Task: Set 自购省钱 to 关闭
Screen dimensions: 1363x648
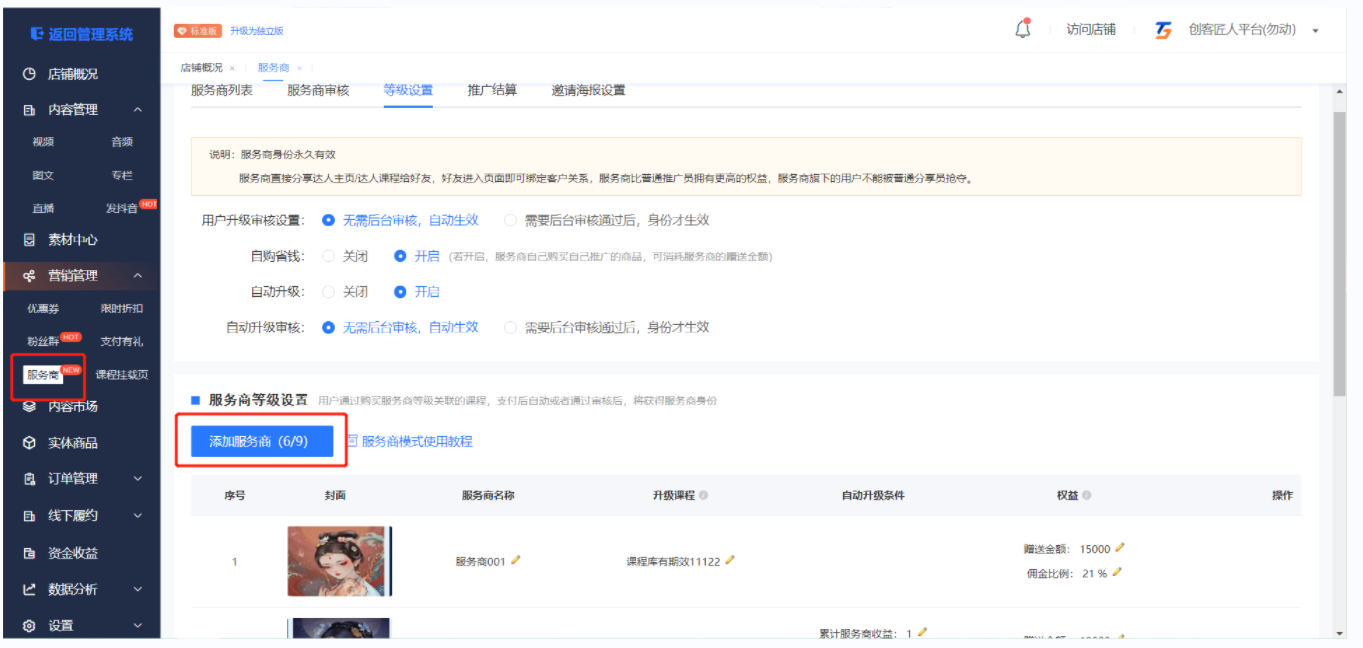Action: (x=328, y=256)
